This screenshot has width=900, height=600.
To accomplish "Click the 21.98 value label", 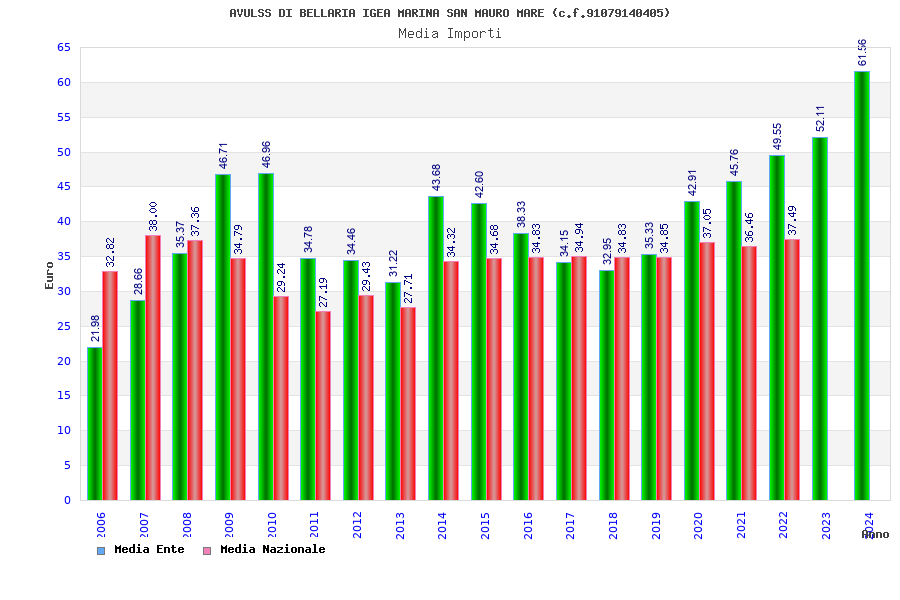I will (95, 328).
